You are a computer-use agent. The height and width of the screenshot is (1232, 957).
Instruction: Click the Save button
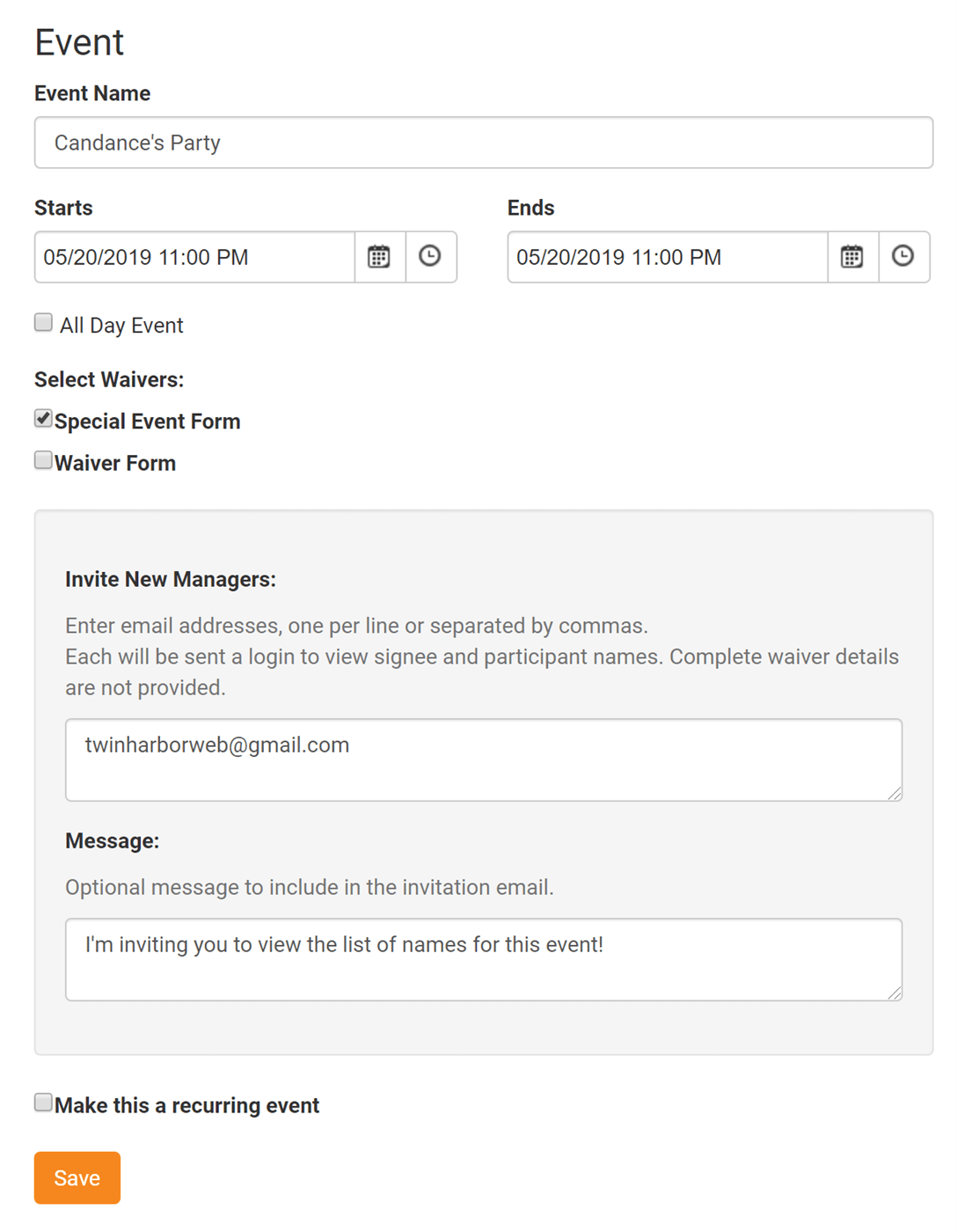[x=77, y=1177]
